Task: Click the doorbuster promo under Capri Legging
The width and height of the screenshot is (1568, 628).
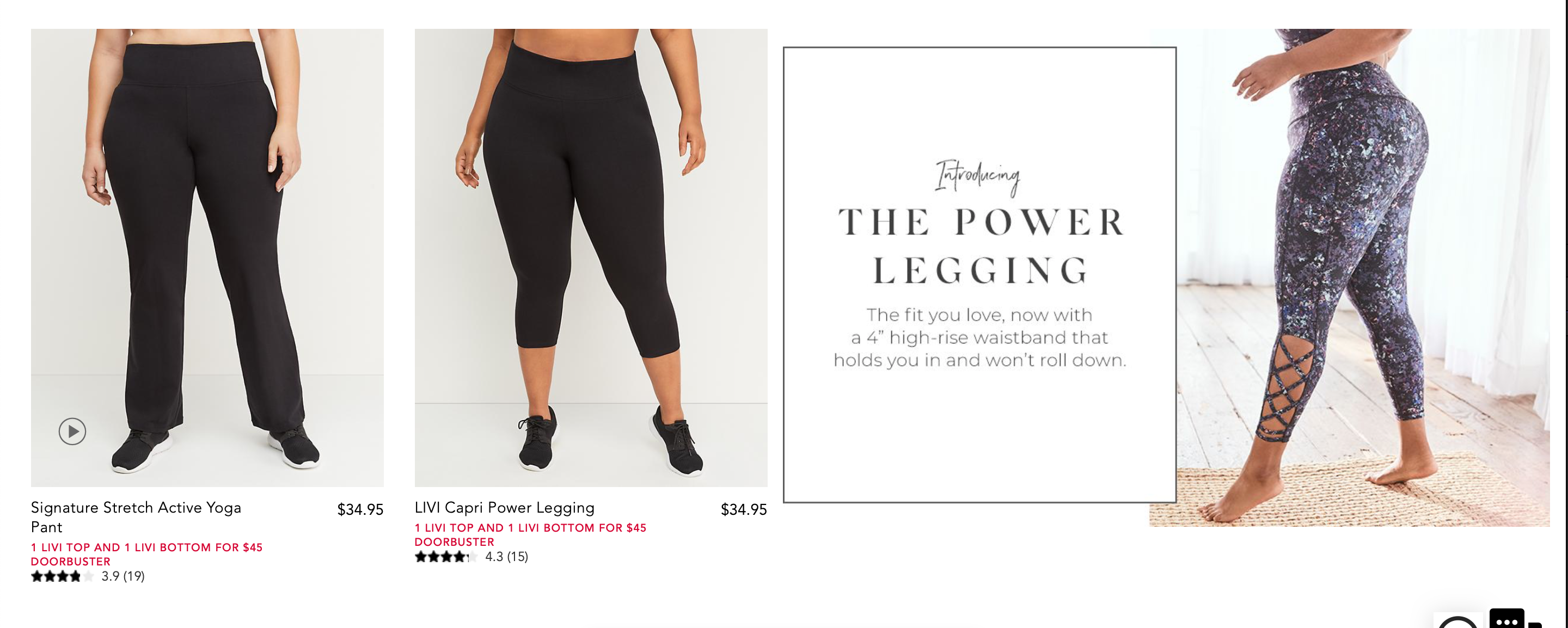Action: (x=530, y=534)
